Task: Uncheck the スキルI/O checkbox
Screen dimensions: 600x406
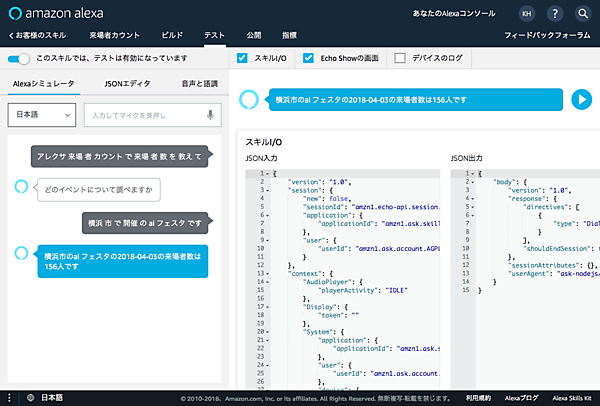Action: [x=243, y=59]
